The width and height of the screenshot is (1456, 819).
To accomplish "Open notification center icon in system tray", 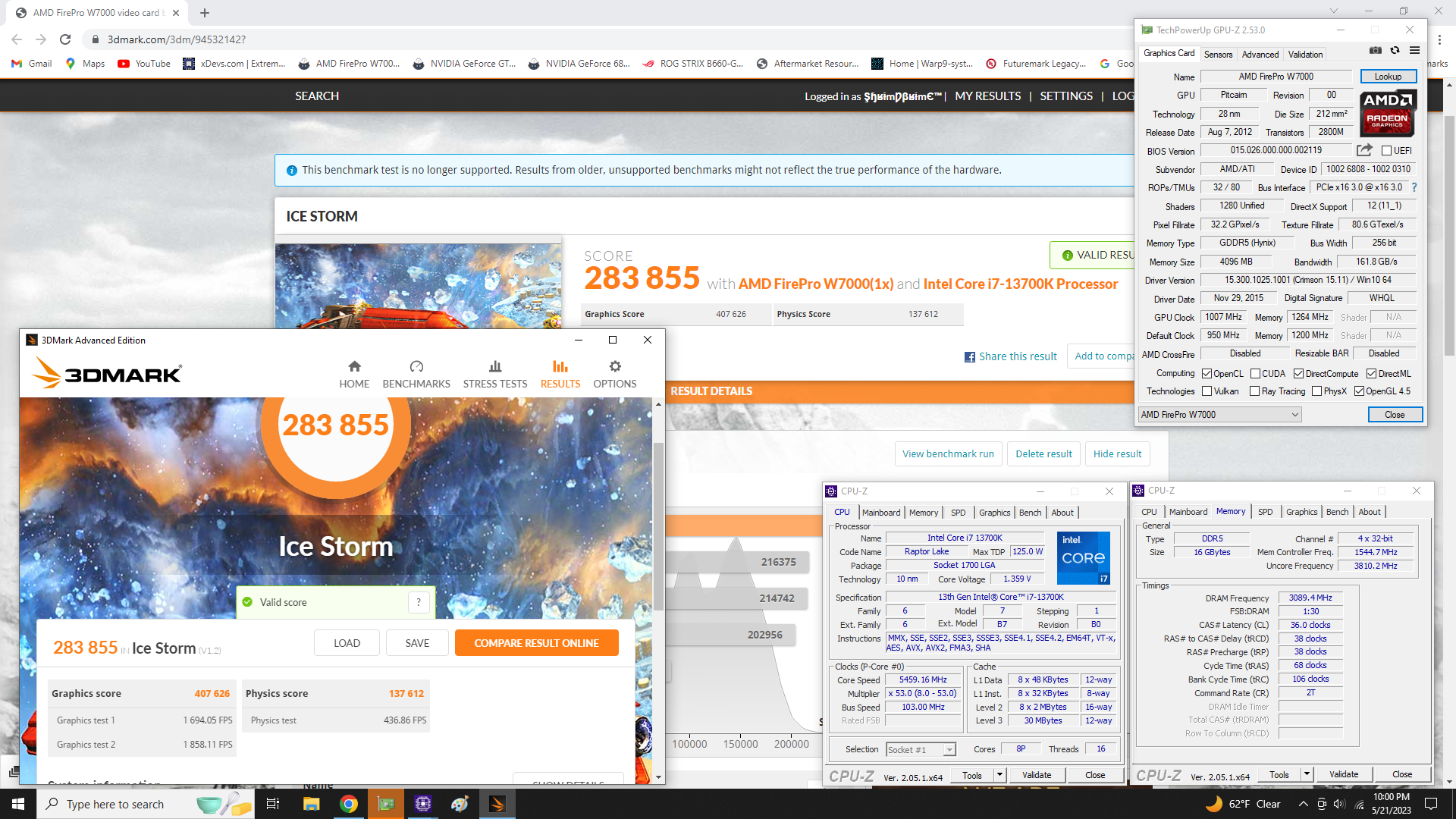I will coord(1431,804).
